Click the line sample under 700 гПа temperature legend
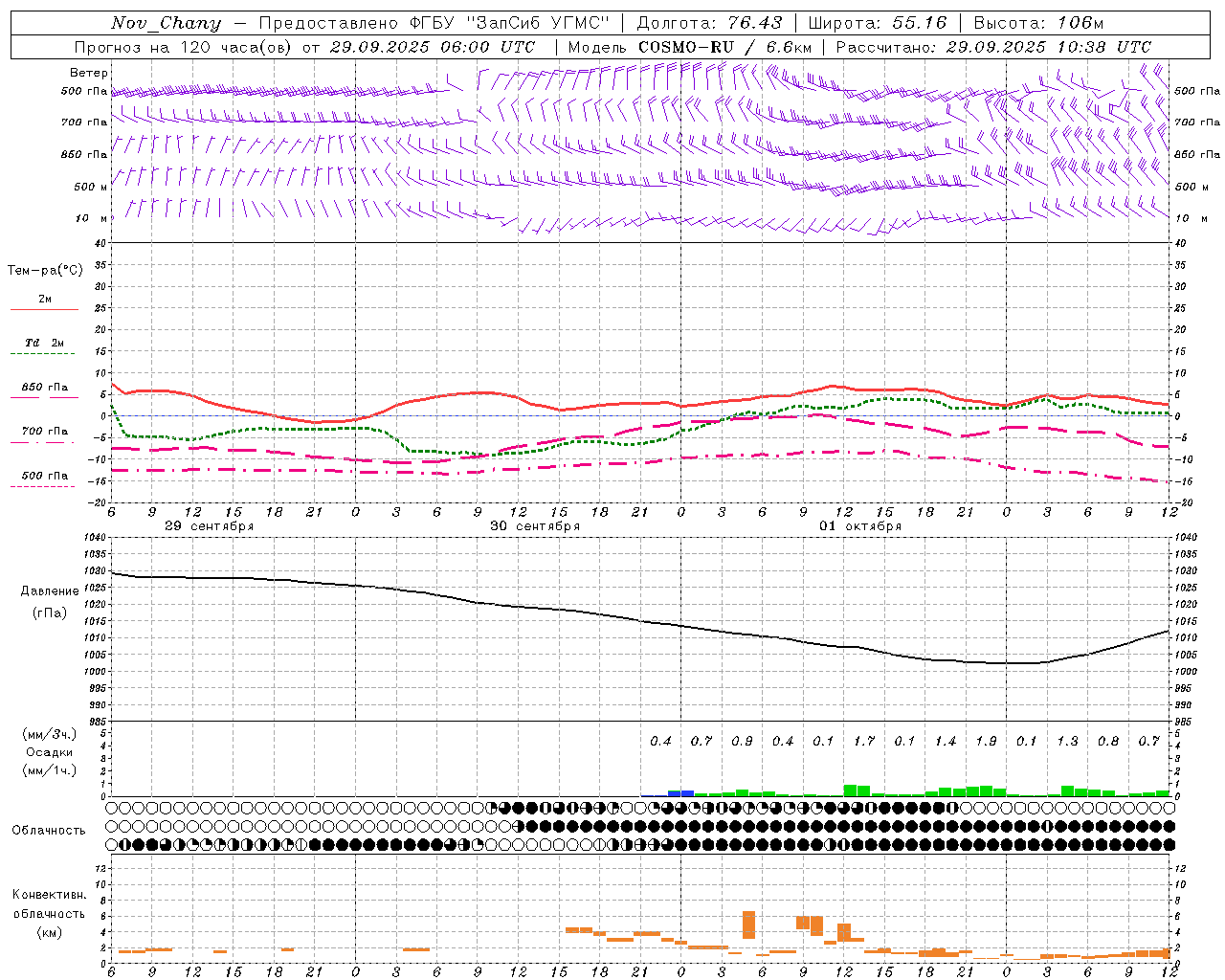 click(x=42, y=443)
